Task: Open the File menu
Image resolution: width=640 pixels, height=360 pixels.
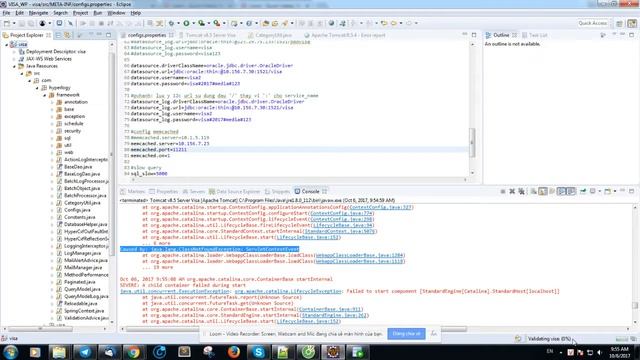Action: tap(6, 13)
